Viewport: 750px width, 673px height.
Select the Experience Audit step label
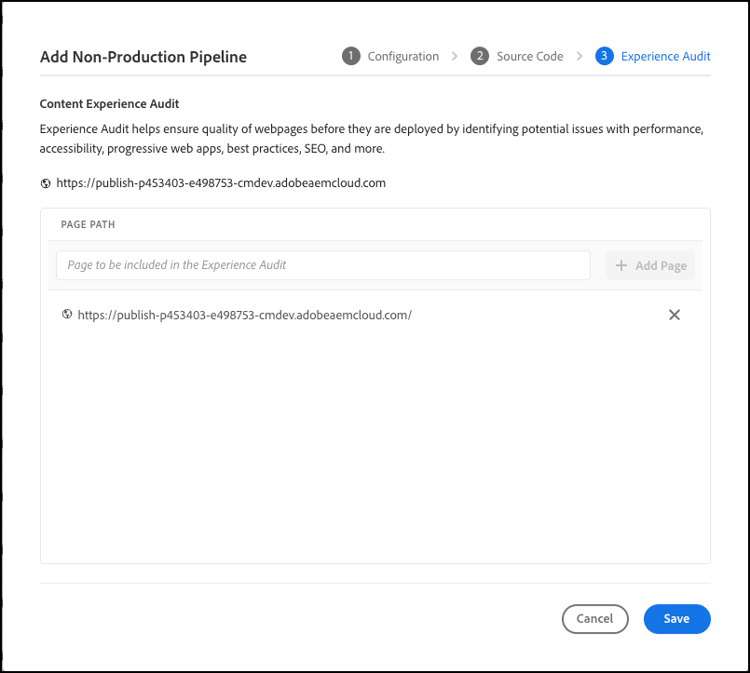click(665, 56)
